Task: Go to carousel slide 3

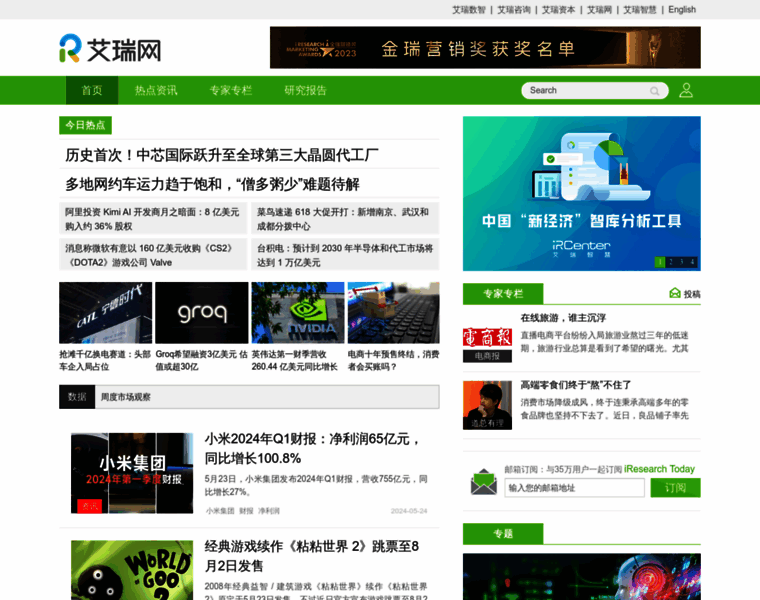Action: (x=681, y=262)
